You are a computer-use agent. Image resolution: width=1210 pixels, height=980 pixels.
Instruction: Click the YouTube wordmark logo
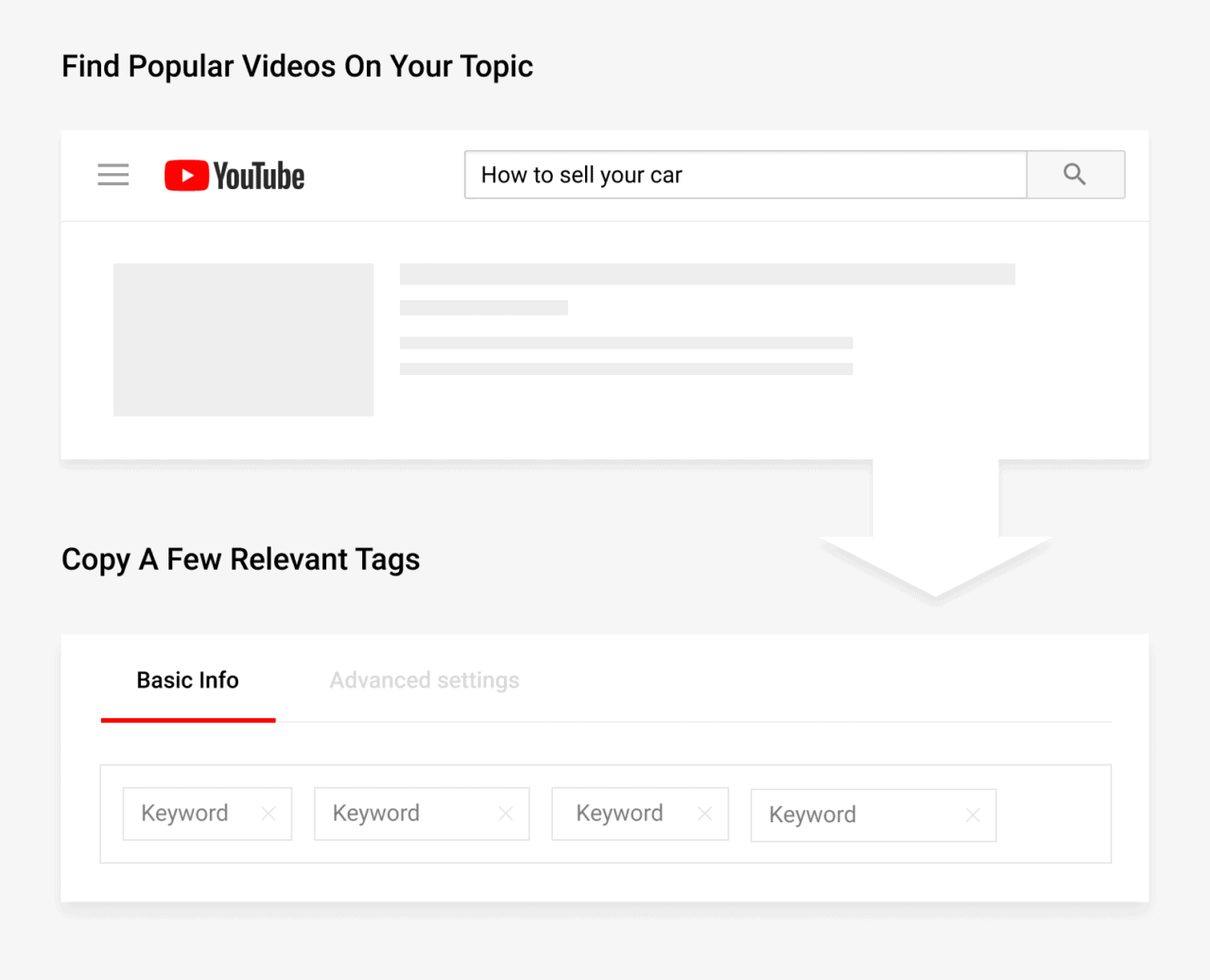[259, 176]
